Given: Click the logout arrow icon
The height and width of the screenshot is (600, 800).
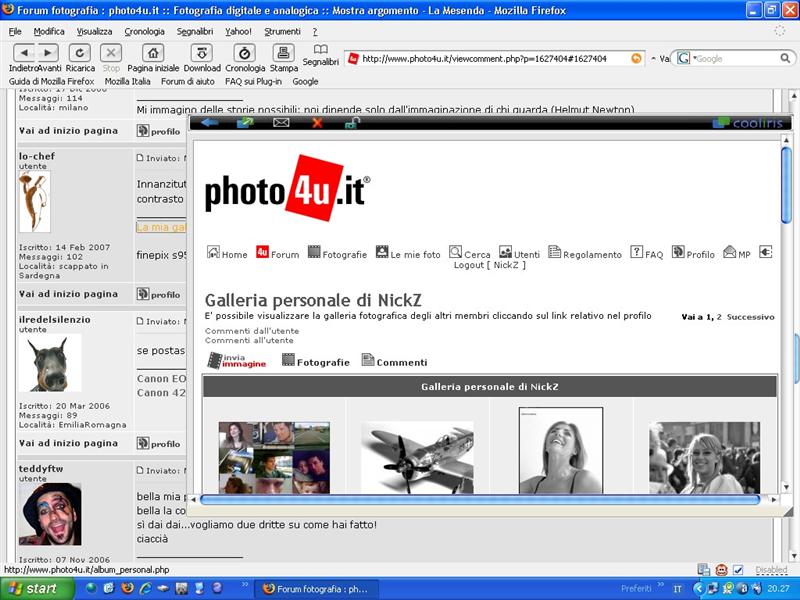Looking at the screenshot, I should click(x=765, y=252).
